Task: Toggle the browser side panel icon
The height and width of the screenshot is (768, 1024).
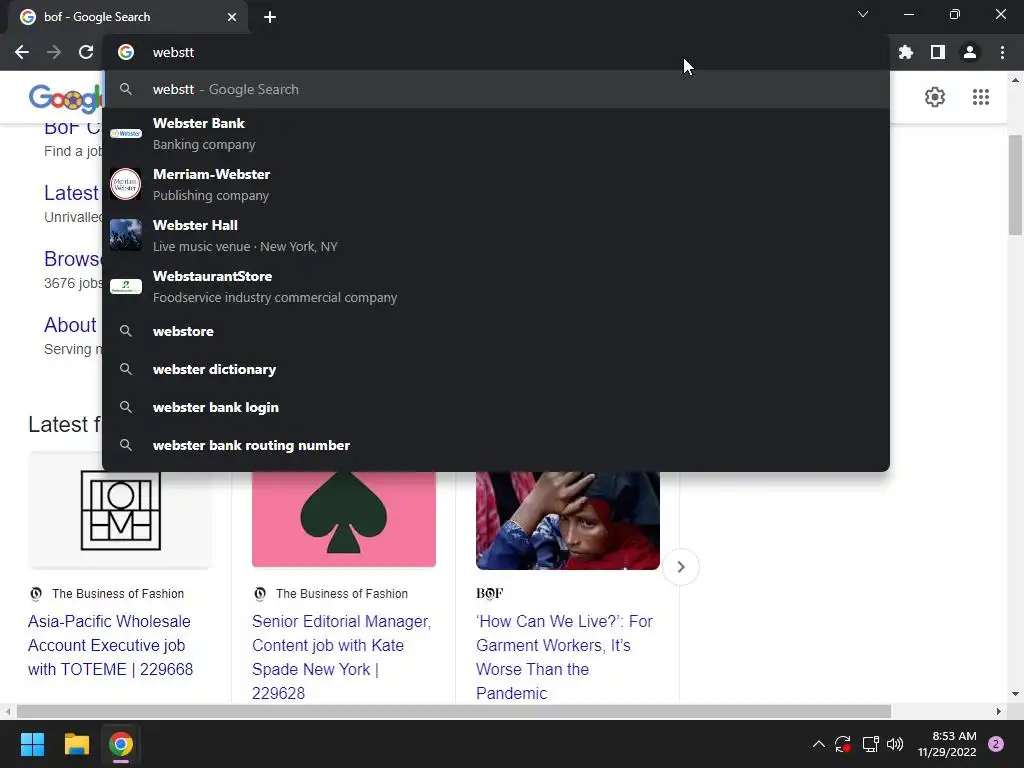Action: [x=938, y=52]
